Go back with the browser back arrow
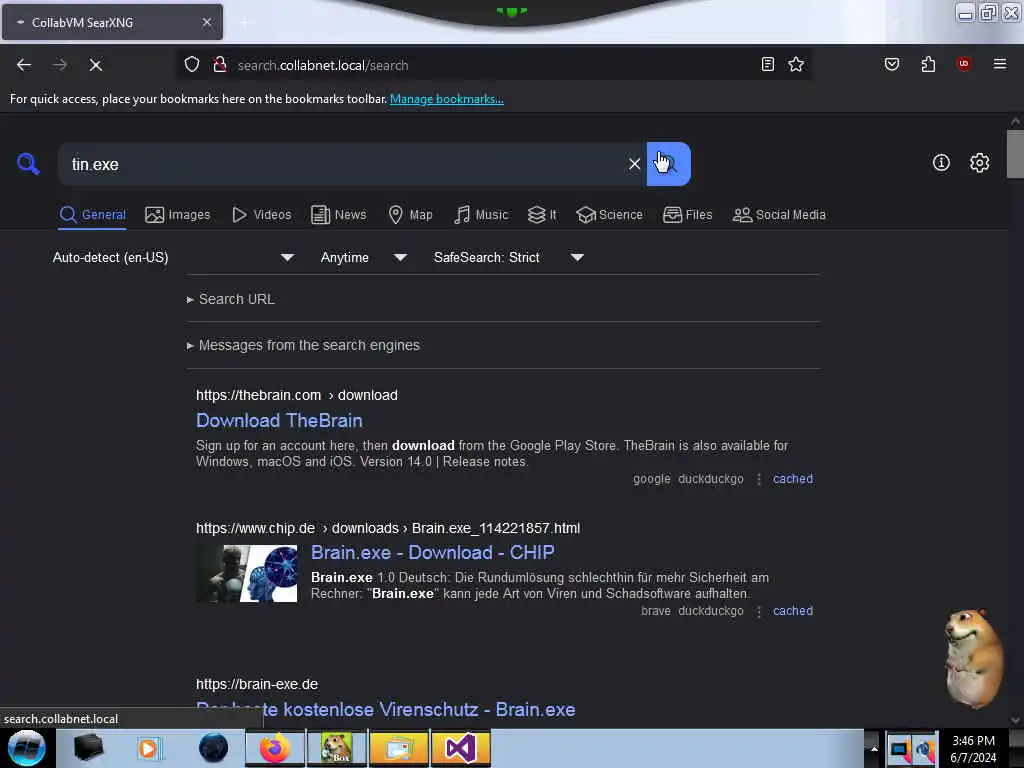The image size is (1024, 768). 24,65
